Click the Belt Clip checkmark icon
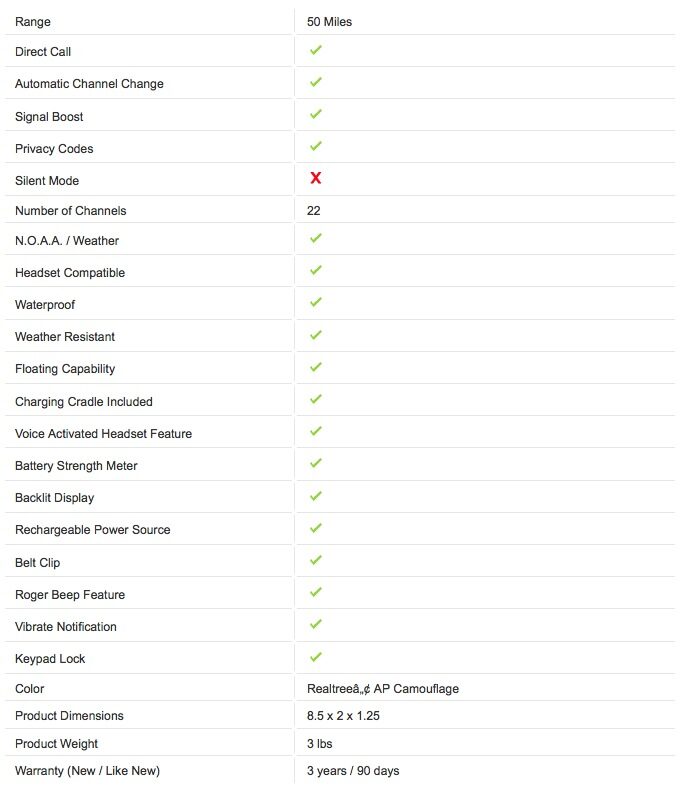The height and width of the screenshot is (801, 684). tap(315, 560)
